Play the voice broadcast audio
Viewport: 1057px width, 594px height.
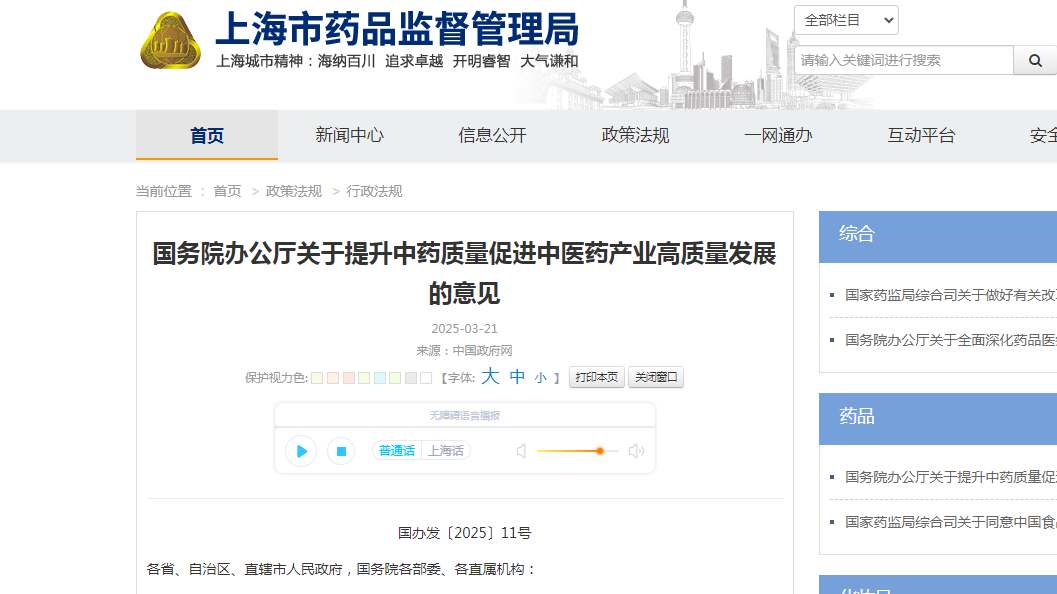[x=301, y=451]
